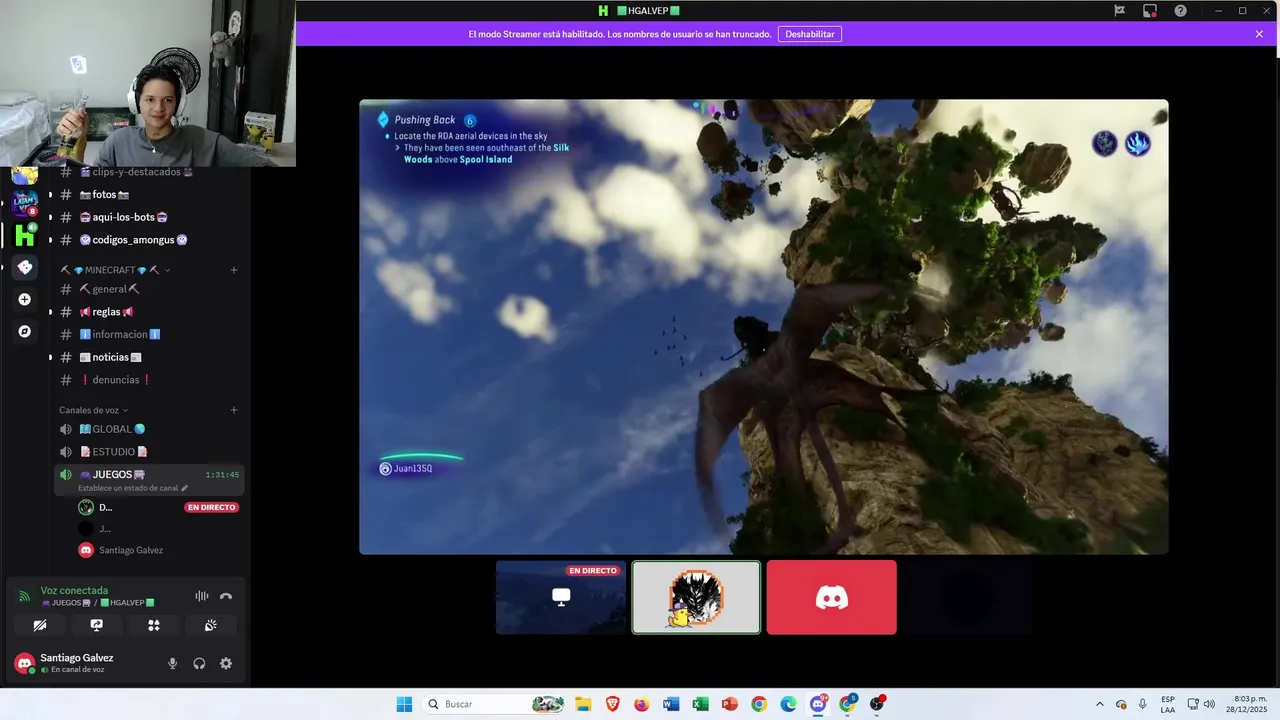This screenshot has width=1280, height=720.
Task: Toggle the camera button in voice panel
Action: [40, 625]
